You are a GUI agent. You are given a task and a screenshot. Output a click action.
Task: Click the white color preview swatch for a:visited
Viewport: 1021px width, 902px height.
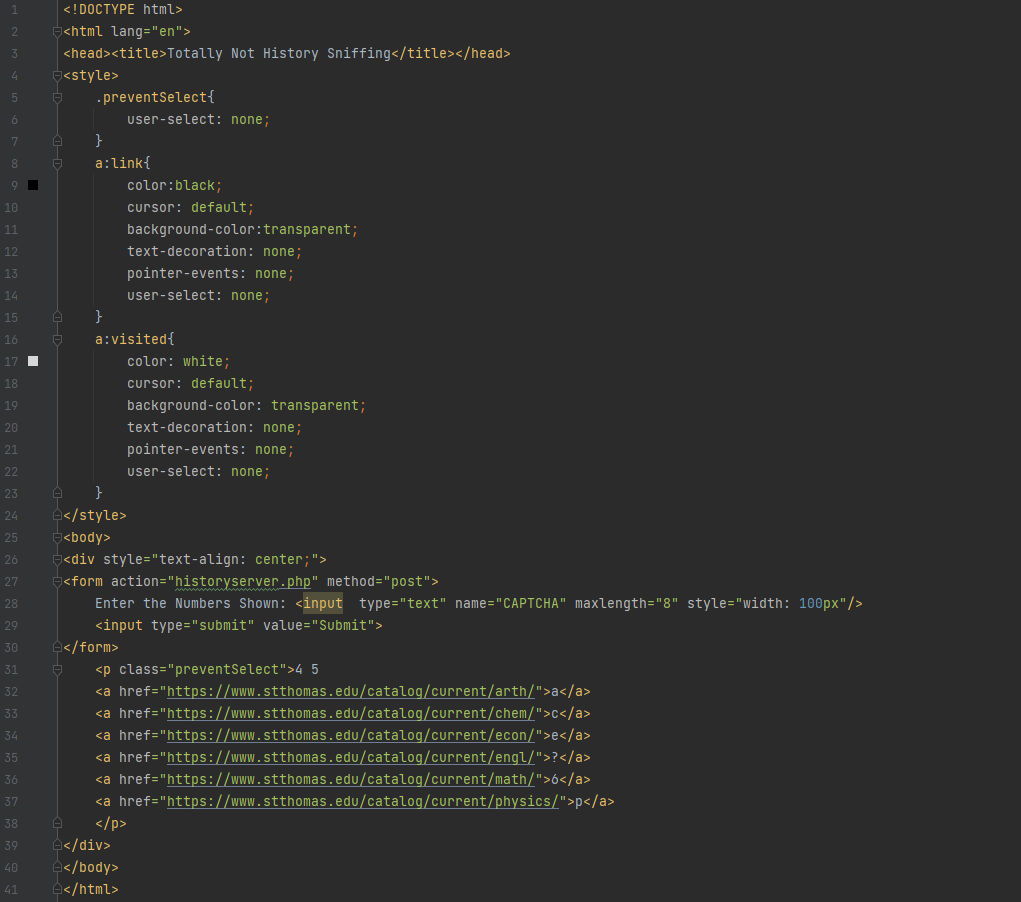(33, 361)
